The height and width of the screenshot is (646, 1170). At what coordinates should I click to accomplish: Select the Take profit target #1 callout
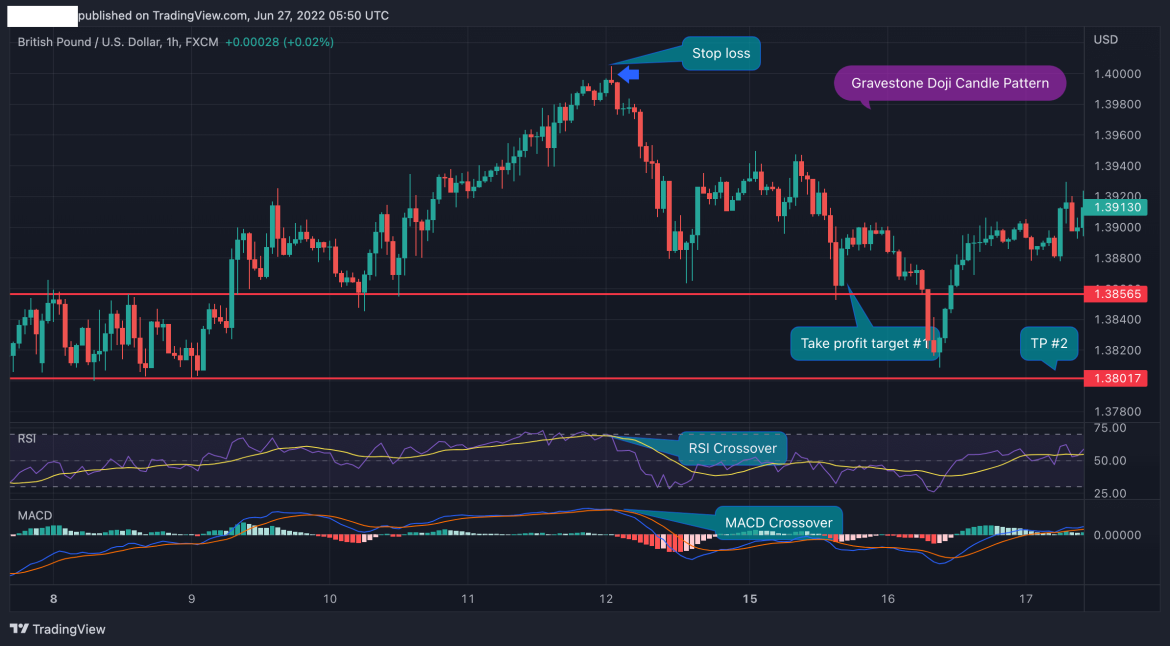click(x=866, y=343)
